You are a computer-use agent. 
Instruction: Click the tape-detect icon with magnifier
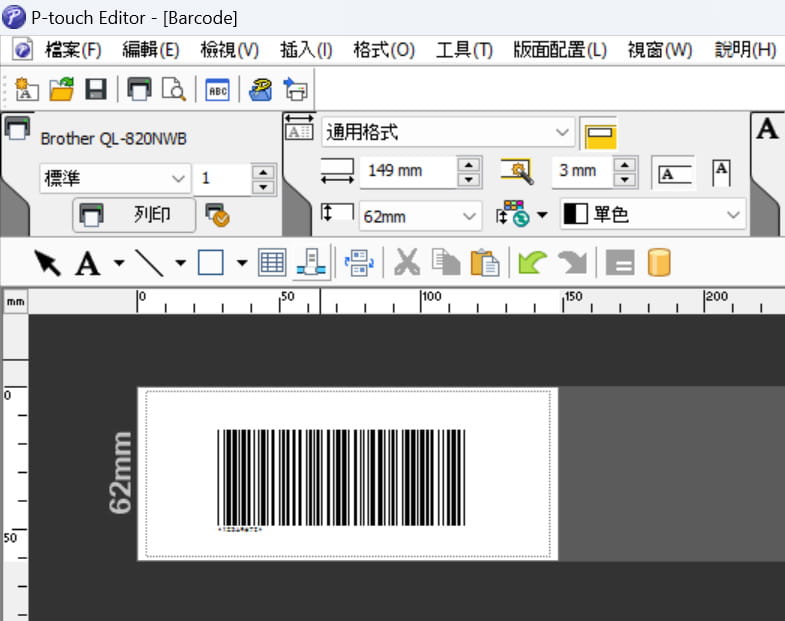click(x=517, y=172)
